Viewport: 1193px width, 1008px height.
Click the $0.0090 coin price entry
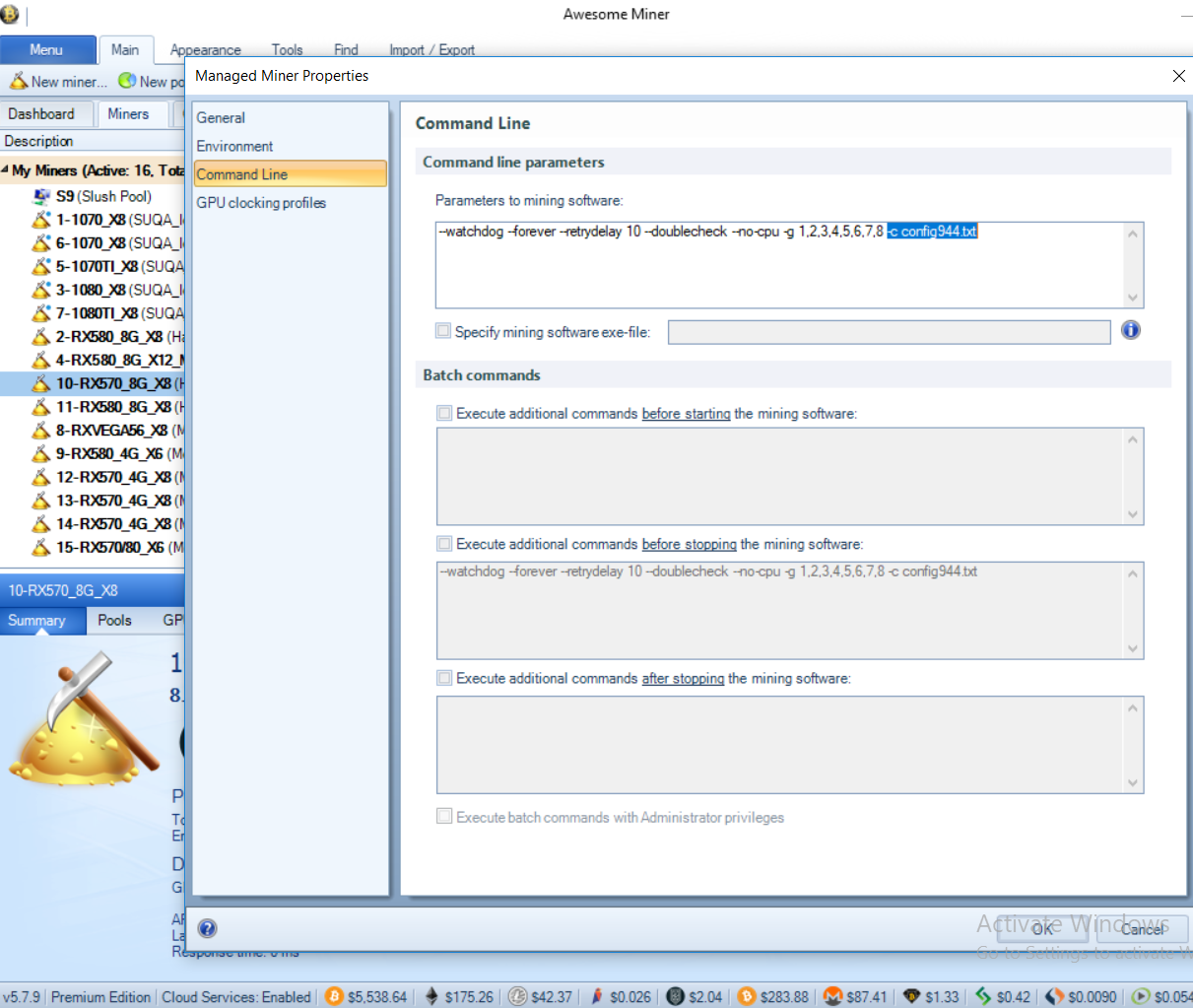tap(1082, 996)
